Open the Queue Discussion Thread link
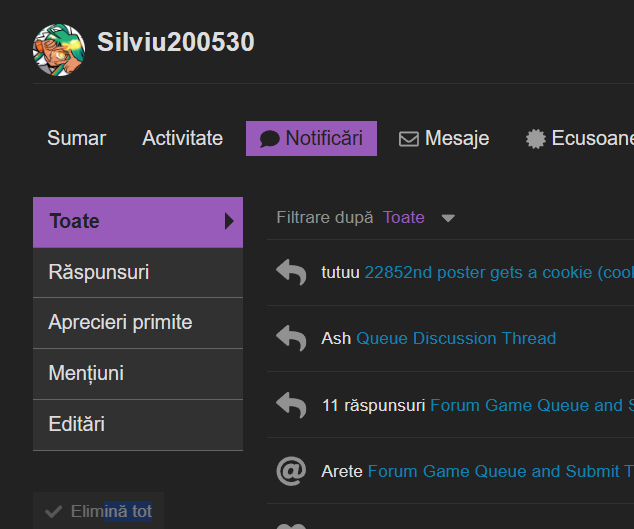 (455, 338)
